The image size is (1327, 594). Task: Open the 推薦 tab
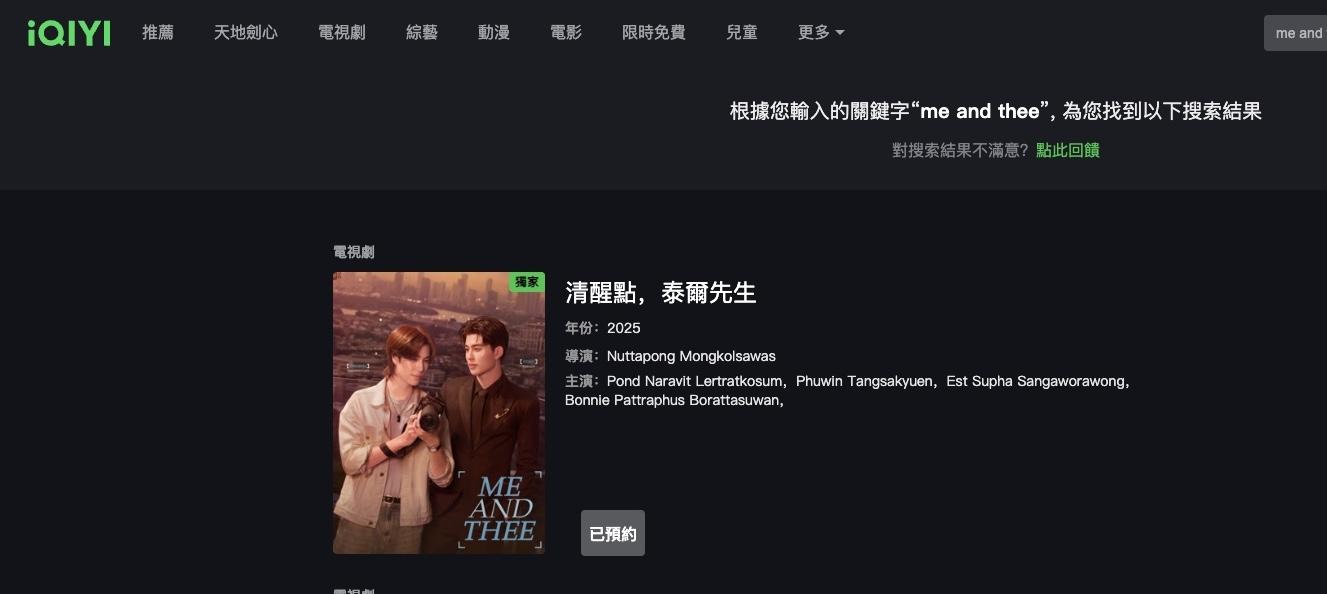tap(158, 33)
